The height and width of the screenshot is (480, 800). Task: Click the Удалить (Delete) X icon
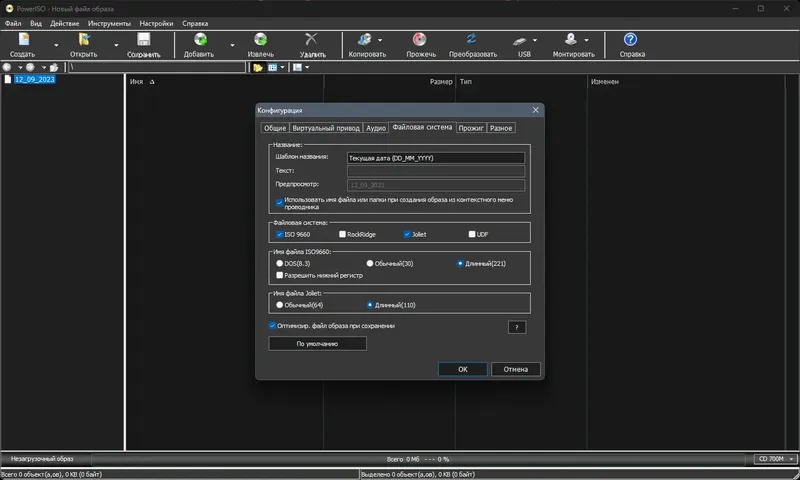point(311,39)
